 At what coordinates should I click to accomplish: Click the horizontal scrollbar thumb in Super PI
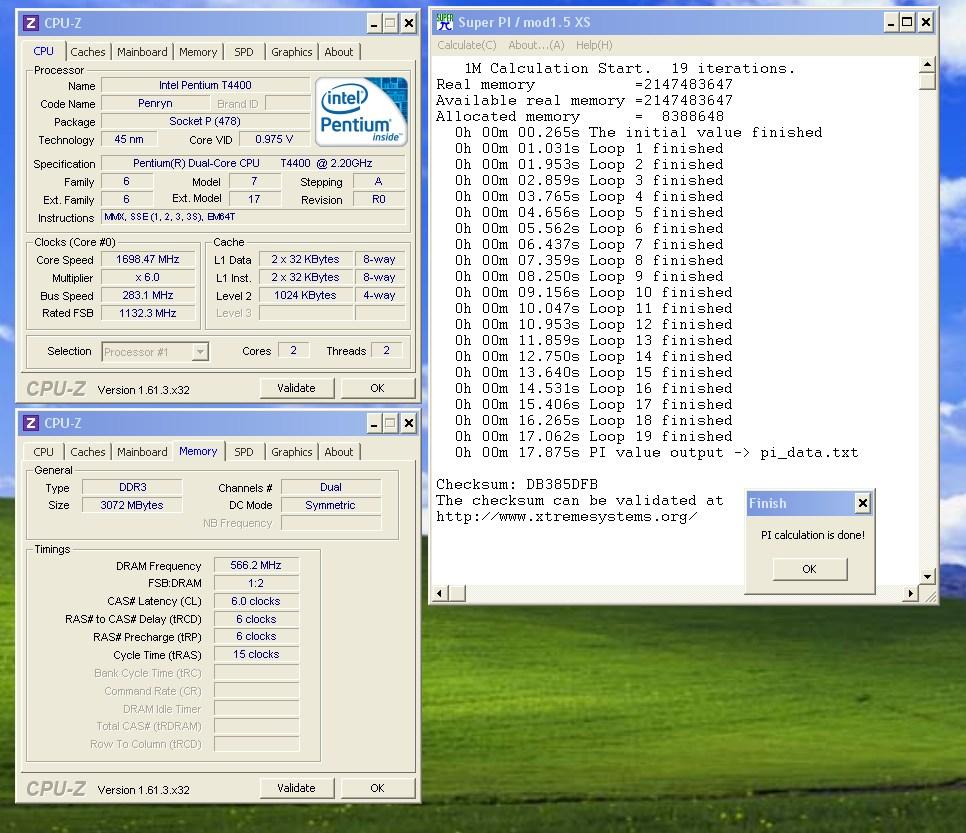pyautogui.click(x=457, y=594)
